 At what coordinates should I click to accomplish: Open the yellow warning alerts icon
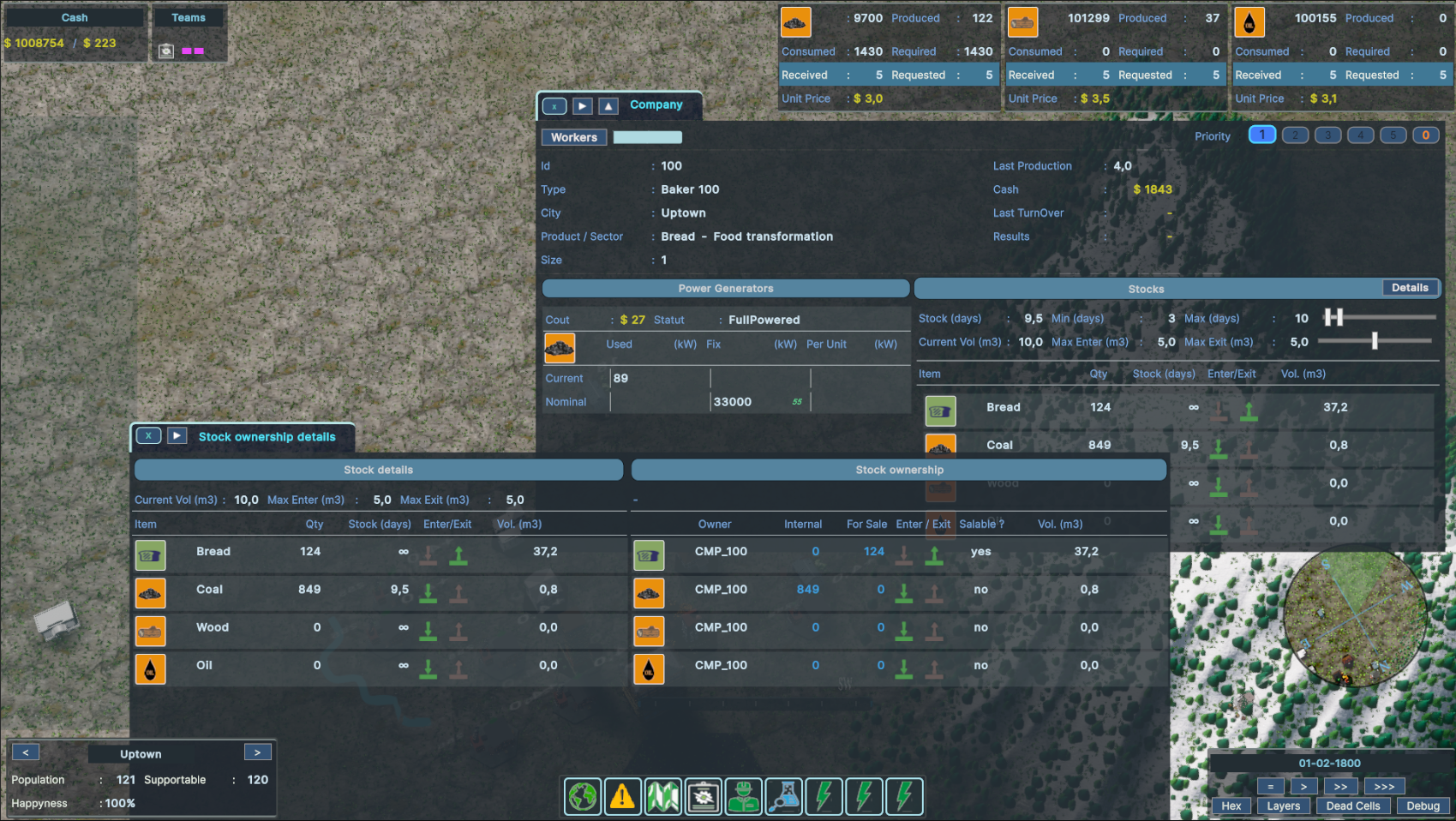623,796
